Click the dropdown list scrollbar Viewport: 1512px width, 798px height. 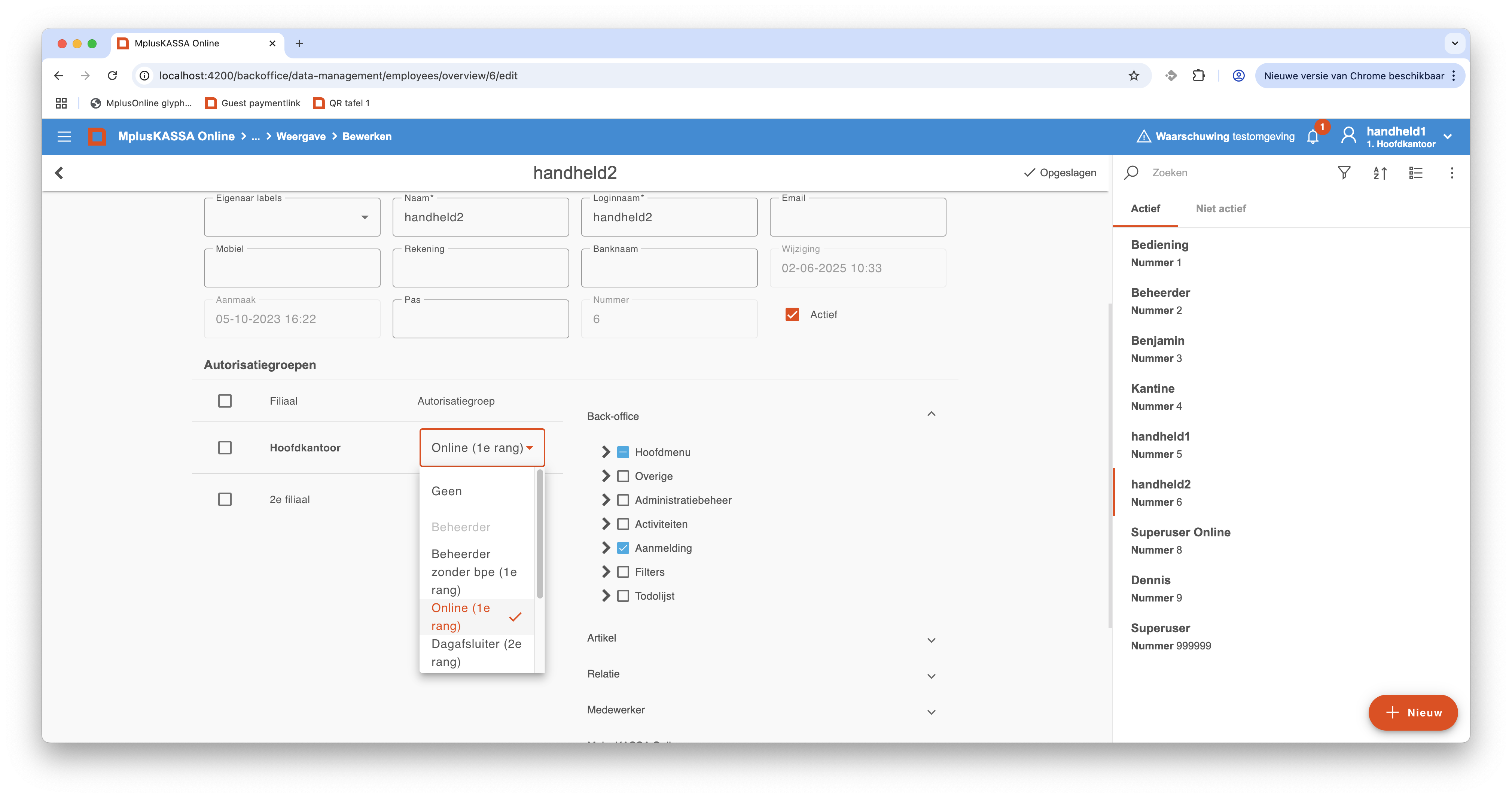[x=539, y=533]
